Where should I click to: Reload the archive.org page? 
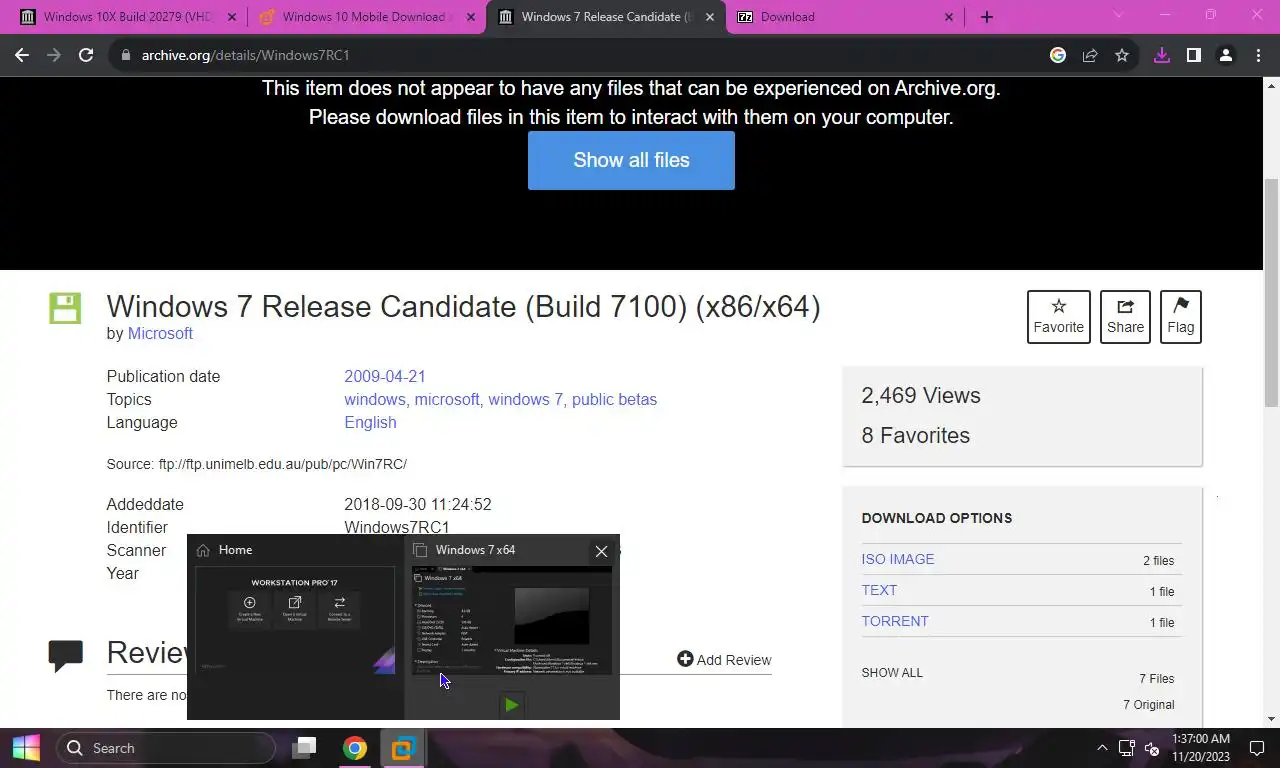pyautogui.click(x=86, y=55)
